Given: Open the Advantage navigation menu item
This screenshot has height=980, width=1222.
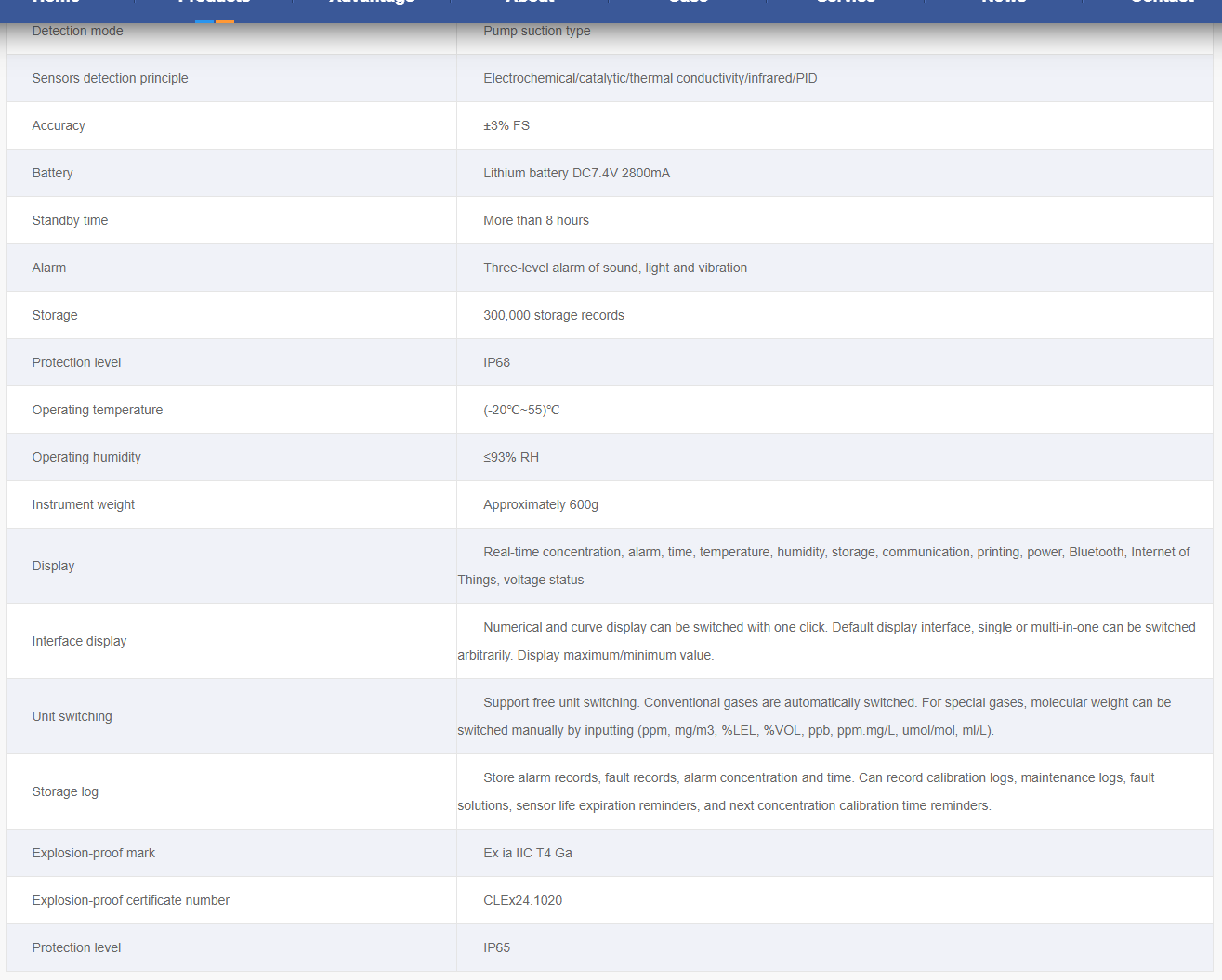Looking at the screenshot, I should [372, 3].
